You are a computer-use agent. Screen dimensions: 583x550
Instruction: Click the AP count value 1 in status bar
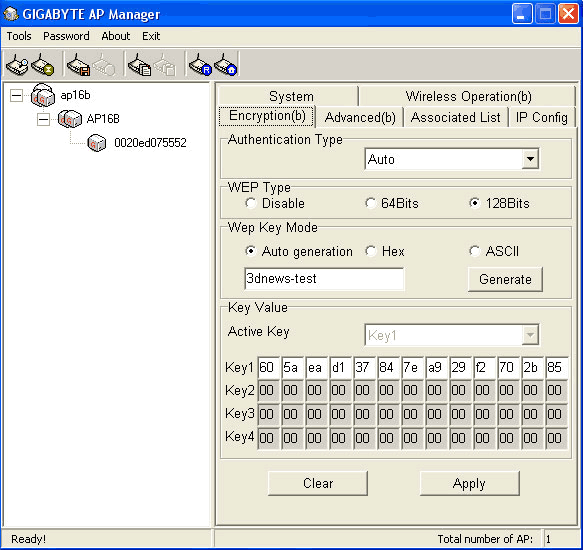548,539
